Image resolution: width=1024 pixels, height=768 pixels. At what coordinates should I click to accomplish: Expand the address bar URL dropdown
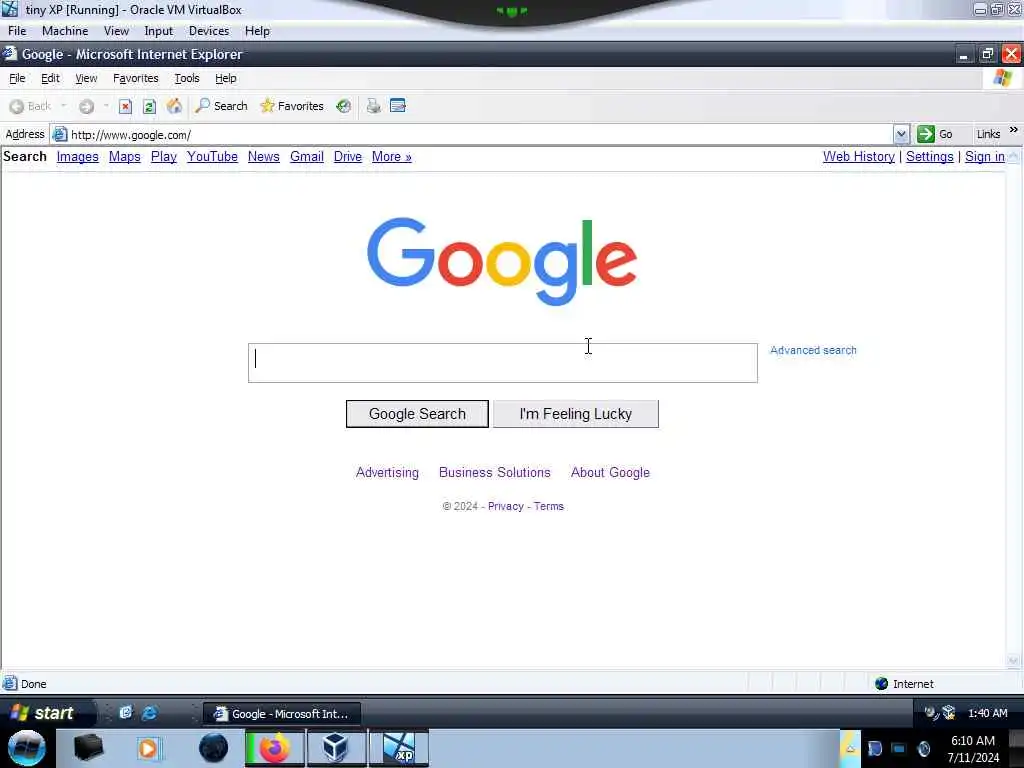pyautogui.click(x=901, y=135)
